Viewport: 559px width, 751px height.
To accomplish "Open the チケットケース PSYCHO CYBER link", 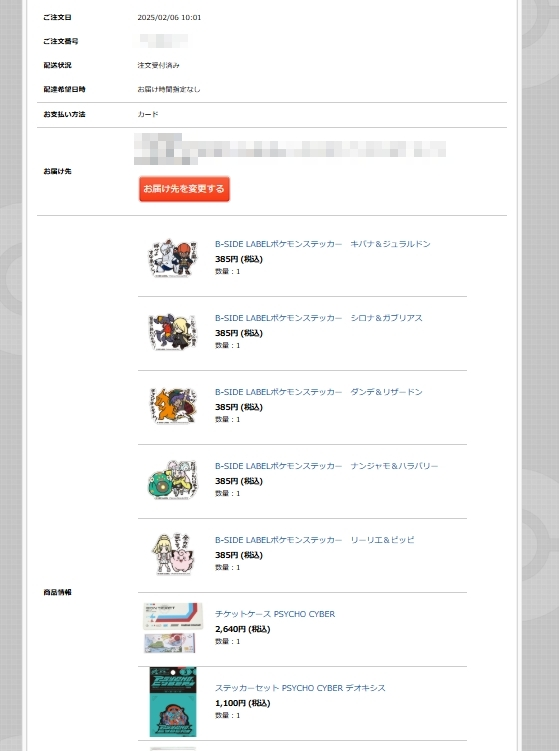I will tap(275, 614).
